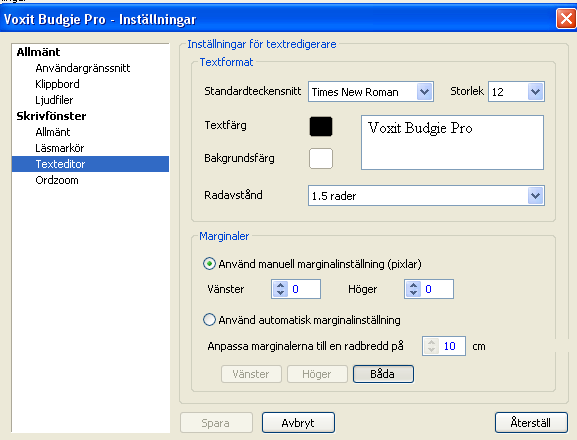Select the Texteditor item in sidebar

[x=91, y=164]
